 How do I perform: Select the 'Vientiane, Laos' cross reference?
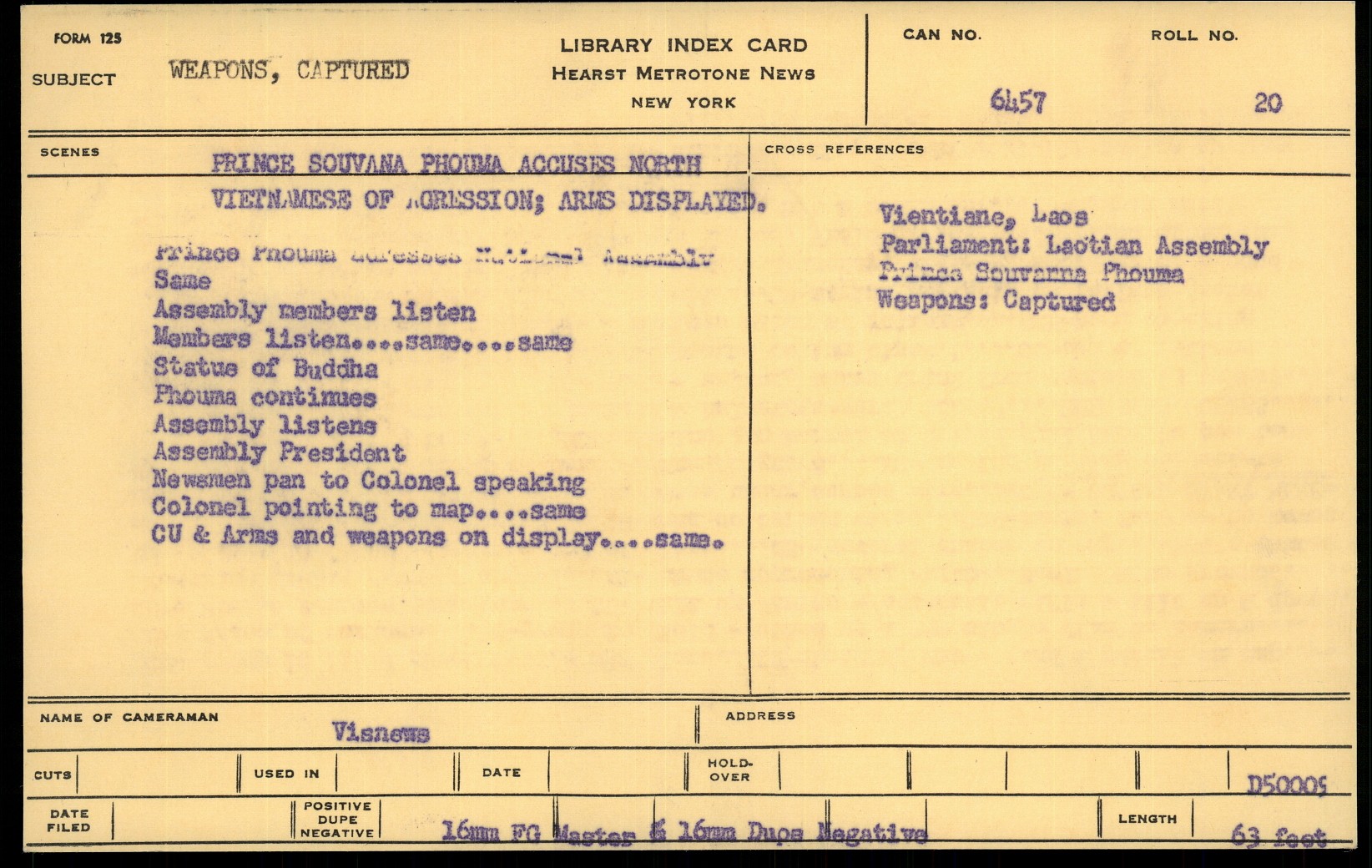(x=983, y=216)
